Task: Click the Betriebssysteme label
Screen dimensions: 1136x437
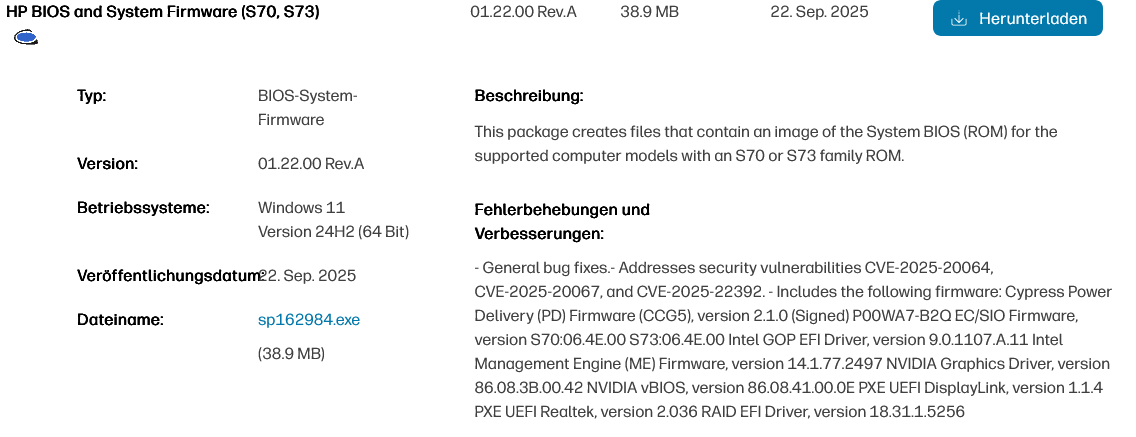Action: pos(143,208)
